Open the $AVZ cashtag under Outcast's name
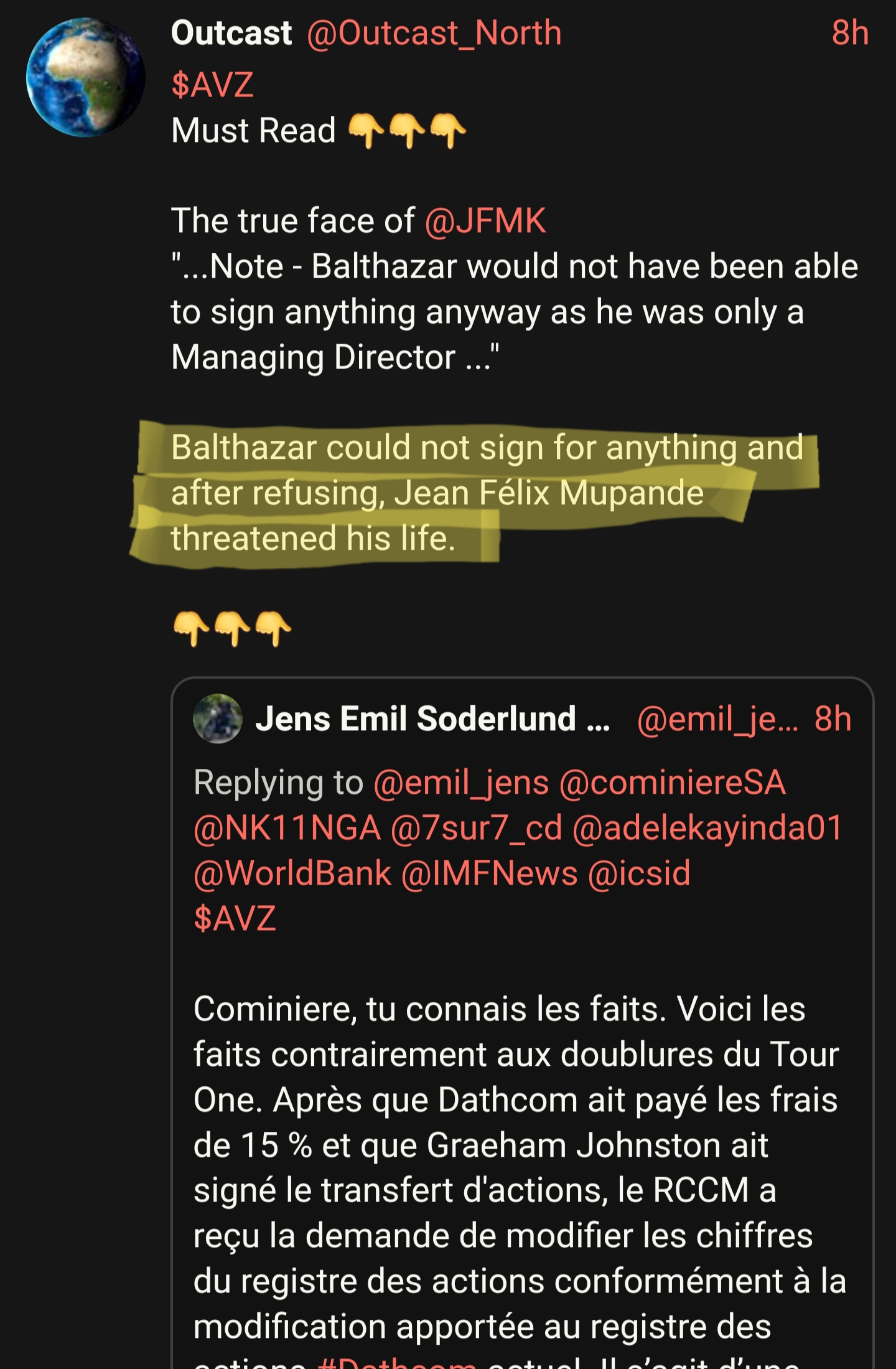 (212, 85)
